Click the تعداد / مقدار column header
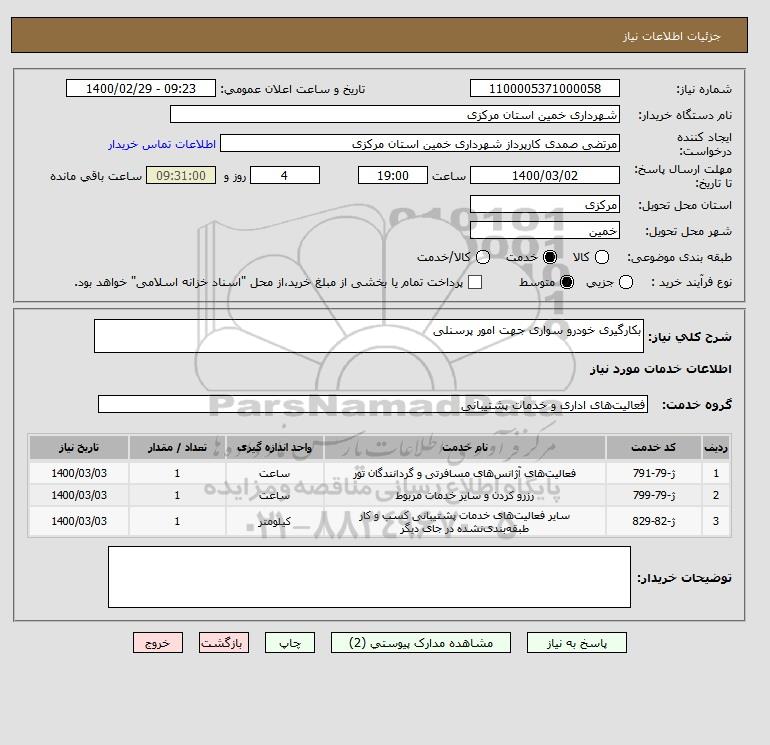 [x=177, y=447]
